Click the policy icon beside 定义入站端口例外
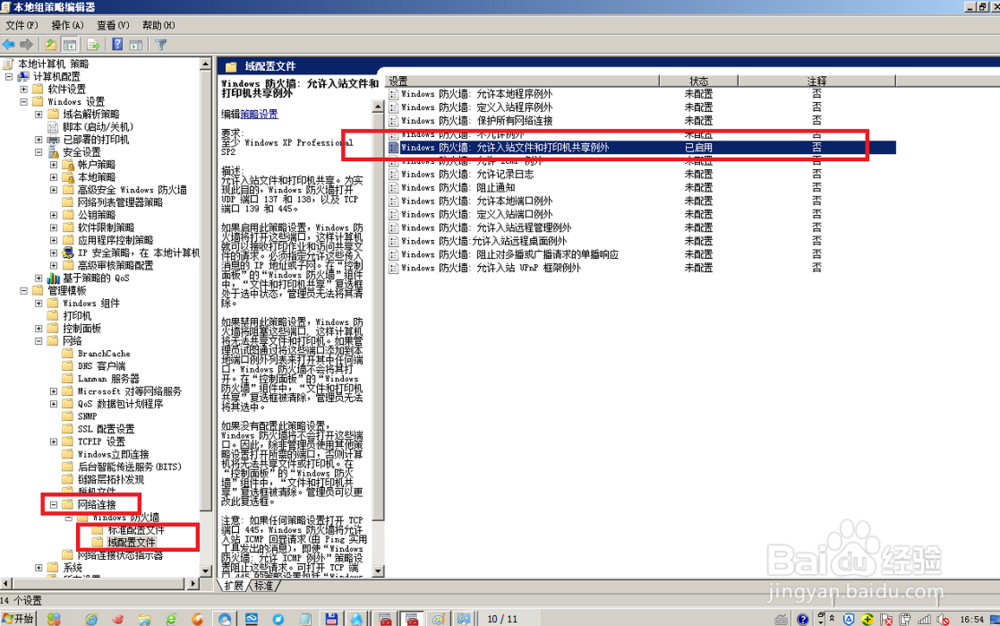1000x626 pixels. pos(393,214)
